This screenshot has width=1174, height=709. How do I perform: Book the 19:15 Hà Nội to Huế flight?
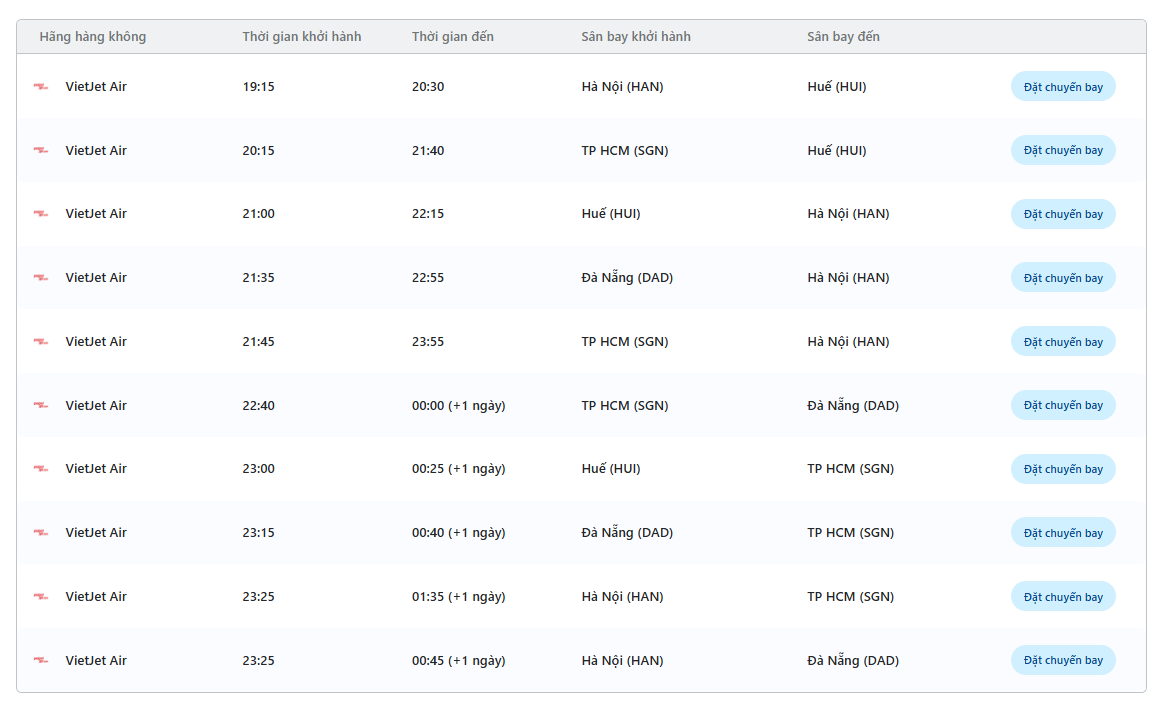[1062, 87]
